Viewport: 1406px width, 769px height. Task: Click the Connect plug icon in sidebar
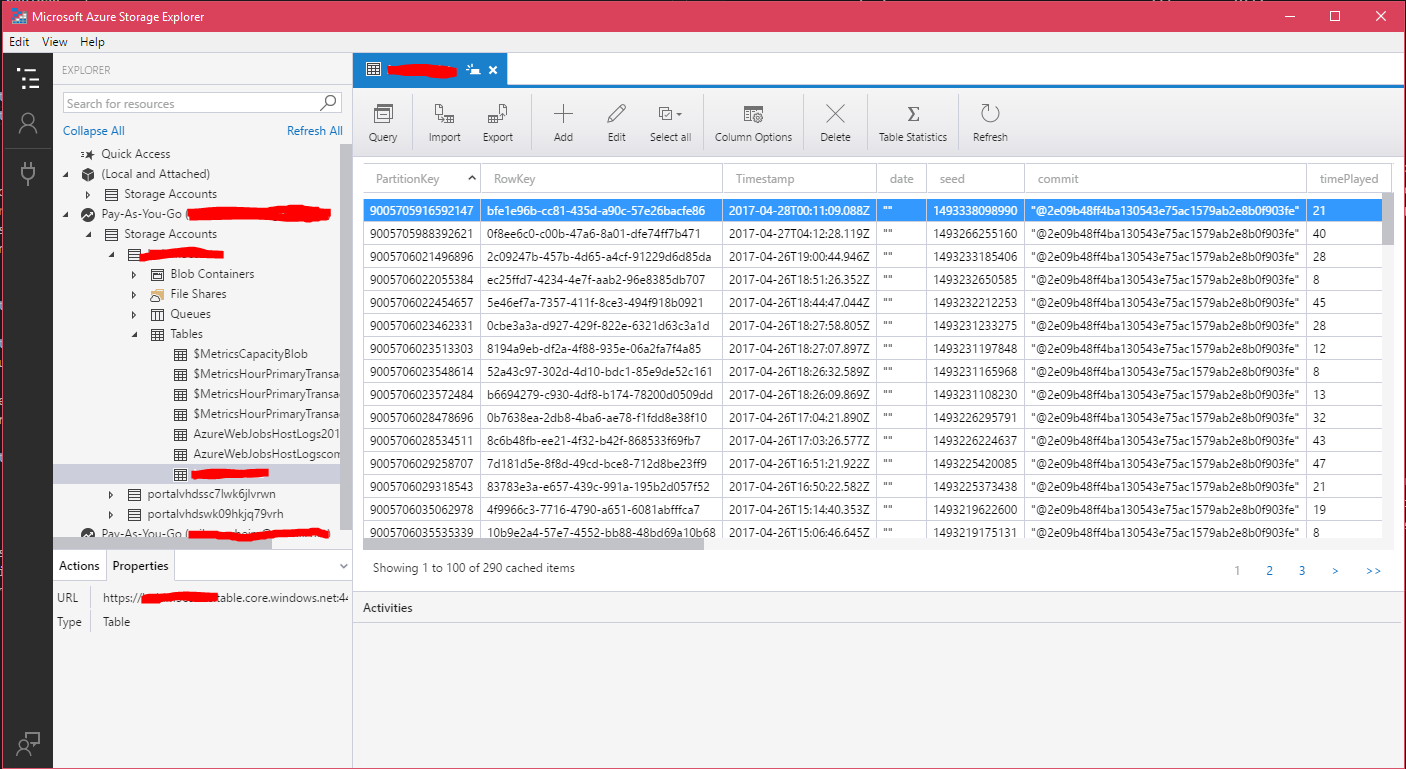pyautogui.click(x=28, y=174)
